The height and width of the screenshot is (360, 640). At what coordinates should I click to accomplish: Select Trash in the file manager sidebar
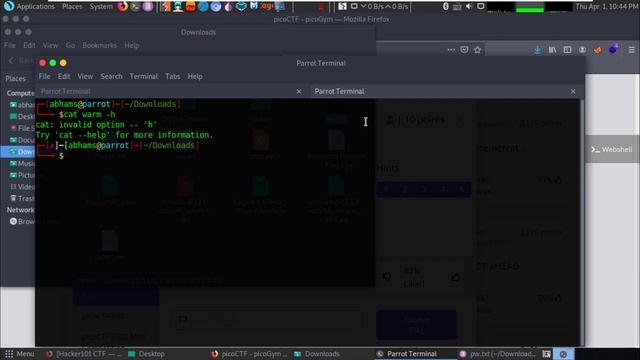(22, 198)
